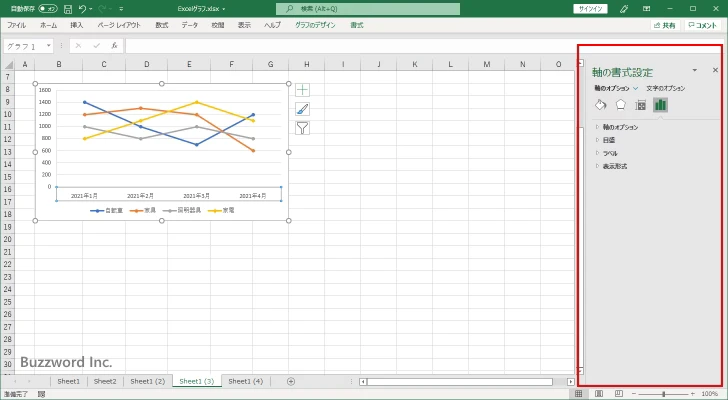This screenshot has height=400, width=728.
Task: Click the insert function fx icon
Action: click(x=114, y=45)
